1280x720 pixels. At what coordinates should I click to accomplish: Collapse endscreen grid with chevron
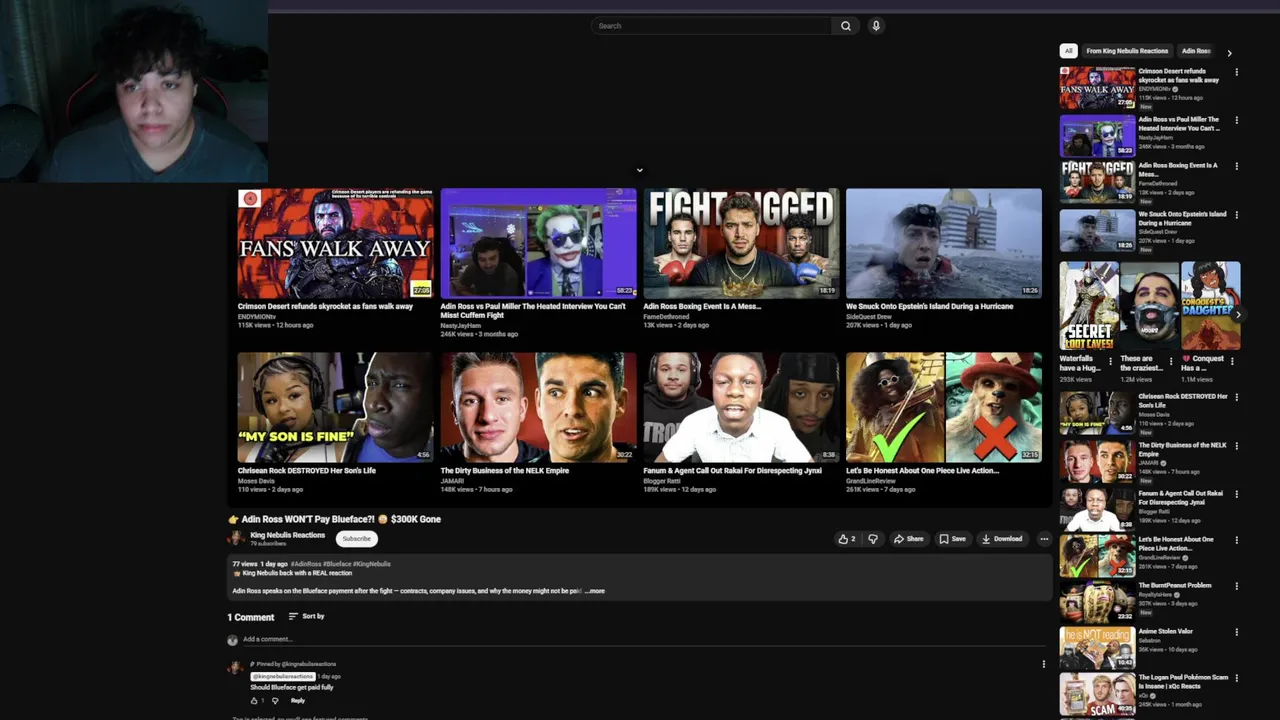pyautogui.click(x=640, y=170)
